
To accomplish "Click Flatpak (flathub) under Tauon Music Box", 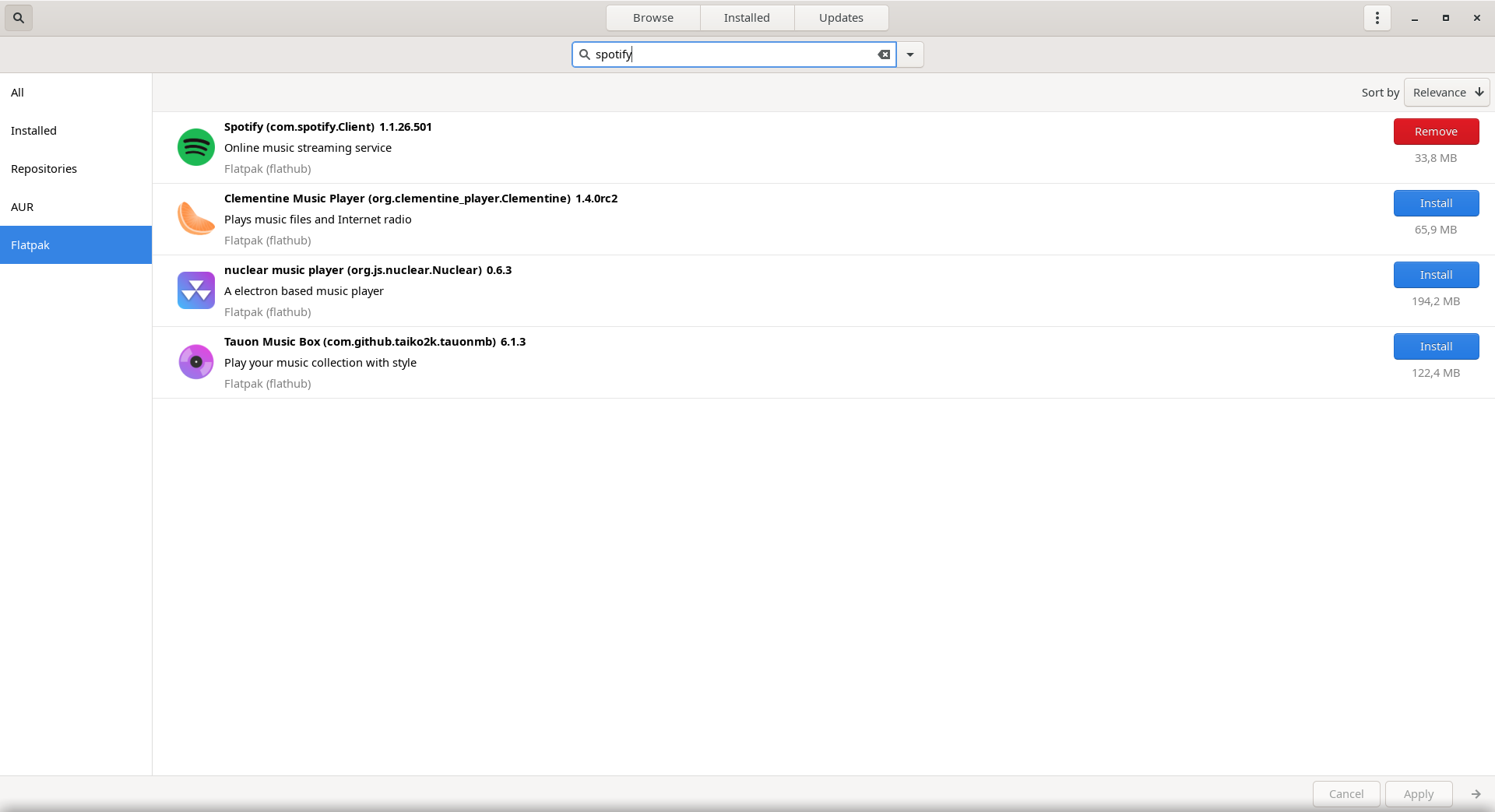I will point(268,384).
